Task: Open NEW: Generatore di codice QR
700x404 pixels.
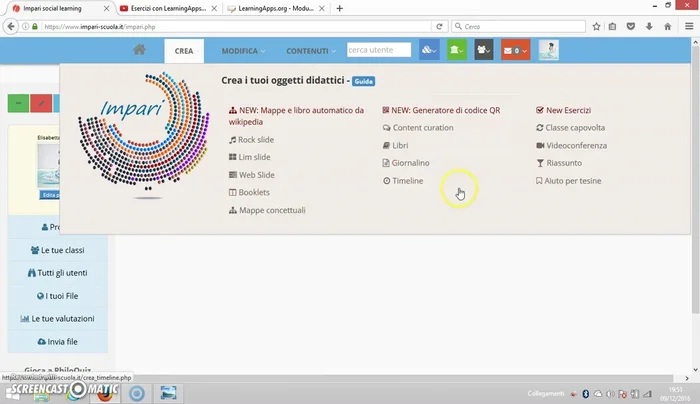Action: pos(441,110)
